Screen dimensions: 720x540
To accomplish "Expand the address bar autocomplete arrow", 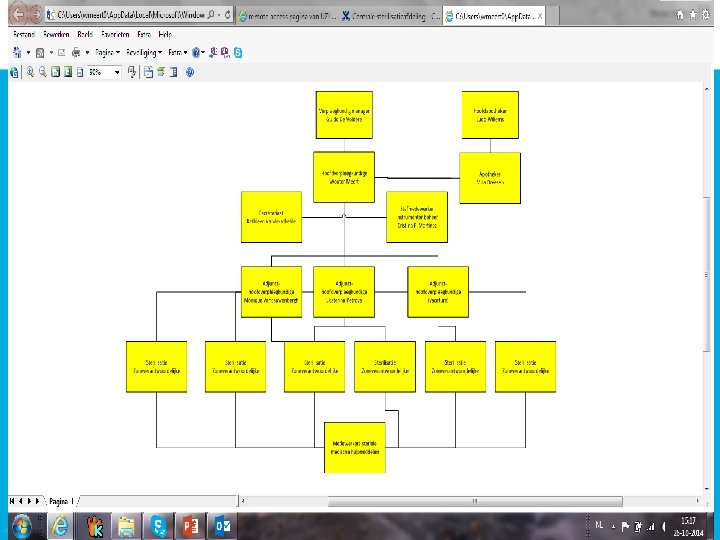I will [219, 15].
